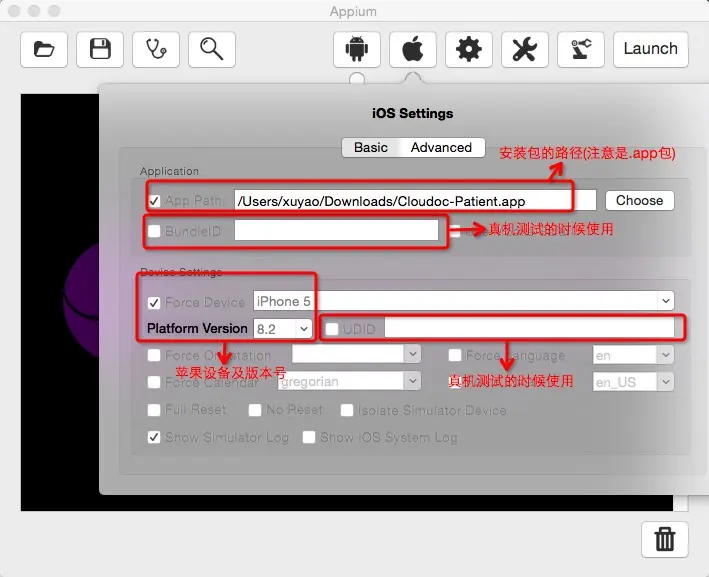Uncheck the App Path checkbox
The width and height of the screenshot is (709, 577).
[154, 201]
